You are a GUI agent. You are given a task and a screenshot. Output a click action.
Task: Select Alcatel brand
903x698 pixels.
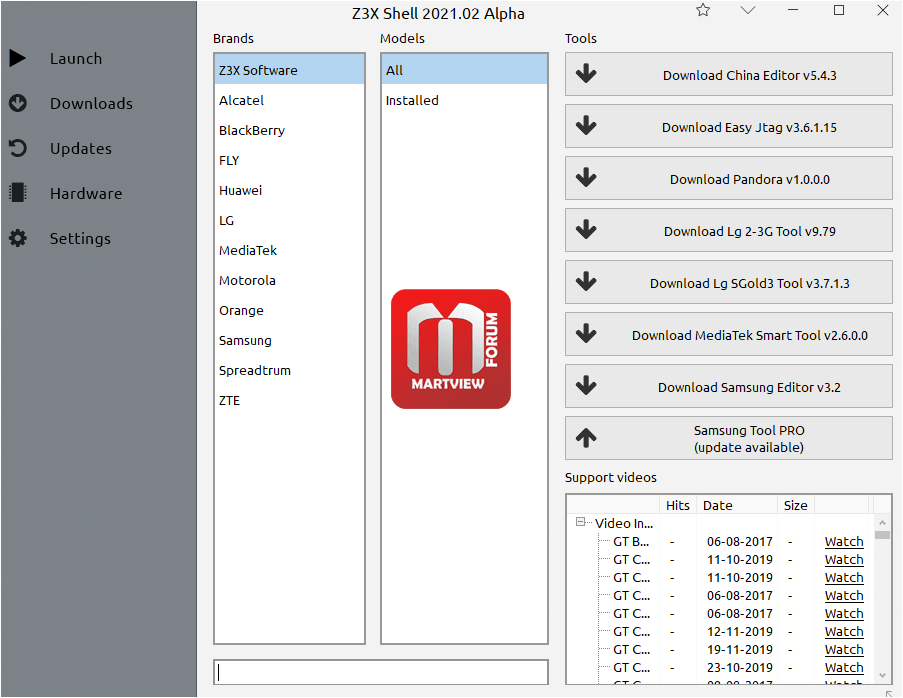(x=289, y=100)
